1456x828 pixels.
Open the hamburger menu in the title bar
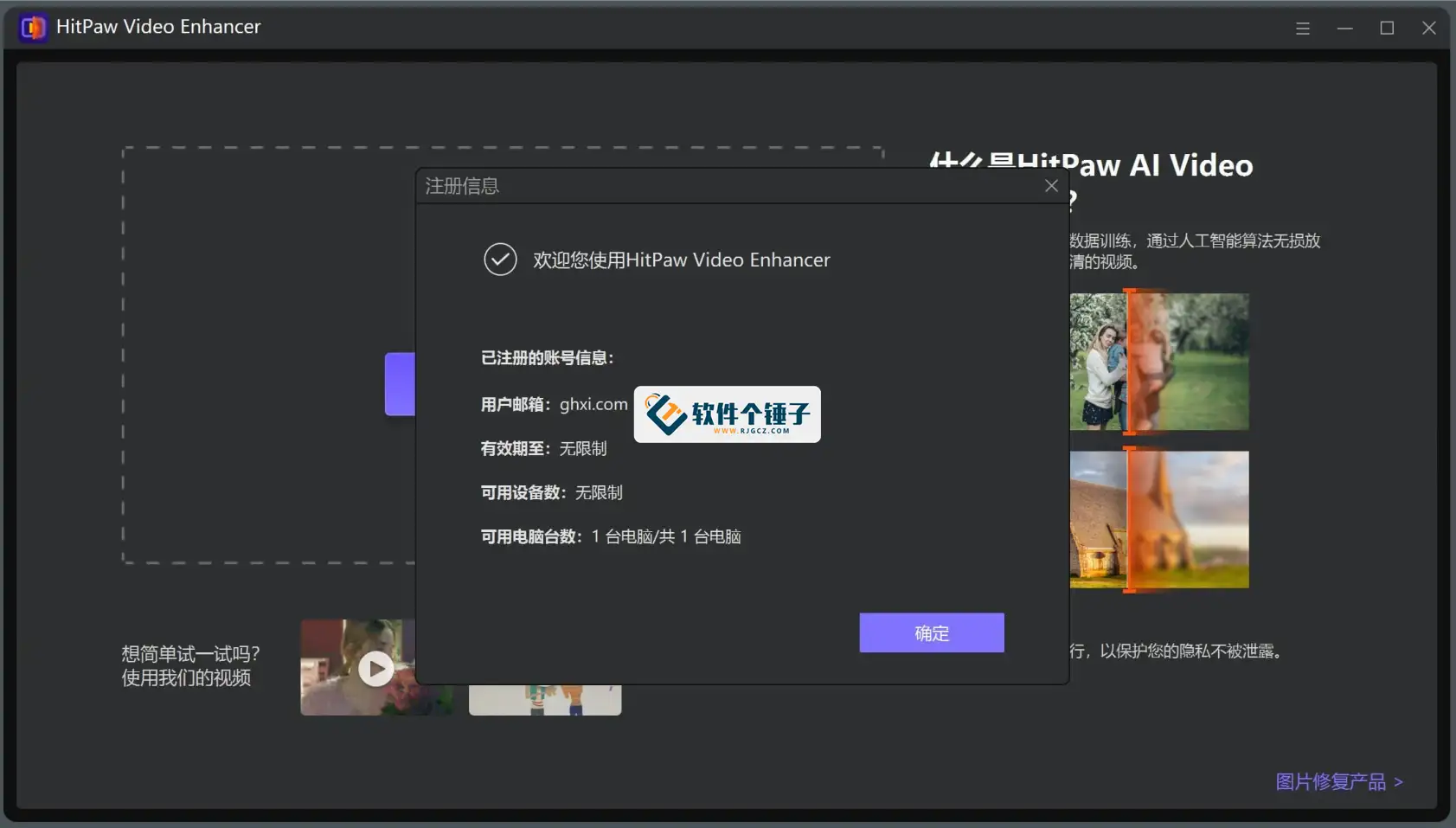click(1302, 28)
